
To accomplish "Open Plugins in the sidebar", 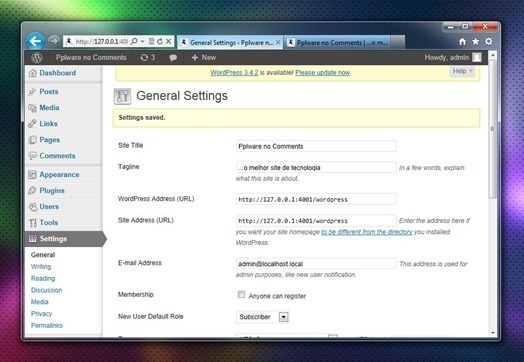I will coord(52,191).
